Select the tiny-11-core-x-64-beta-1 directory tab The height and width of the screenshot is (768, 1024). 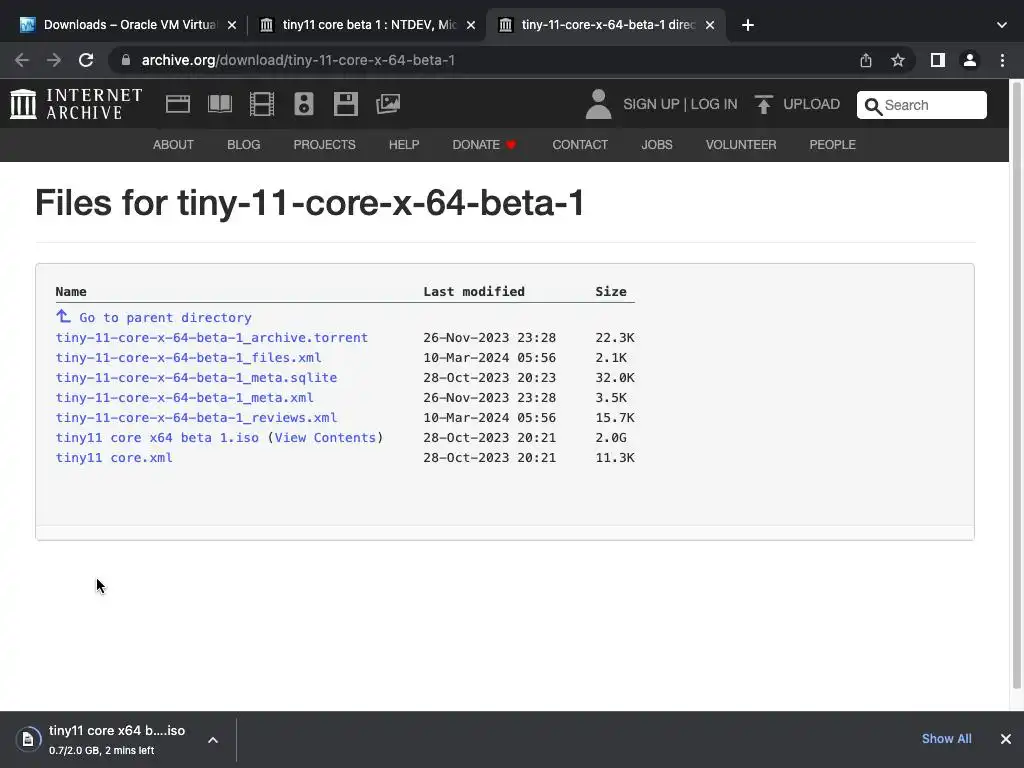[607, 25]
